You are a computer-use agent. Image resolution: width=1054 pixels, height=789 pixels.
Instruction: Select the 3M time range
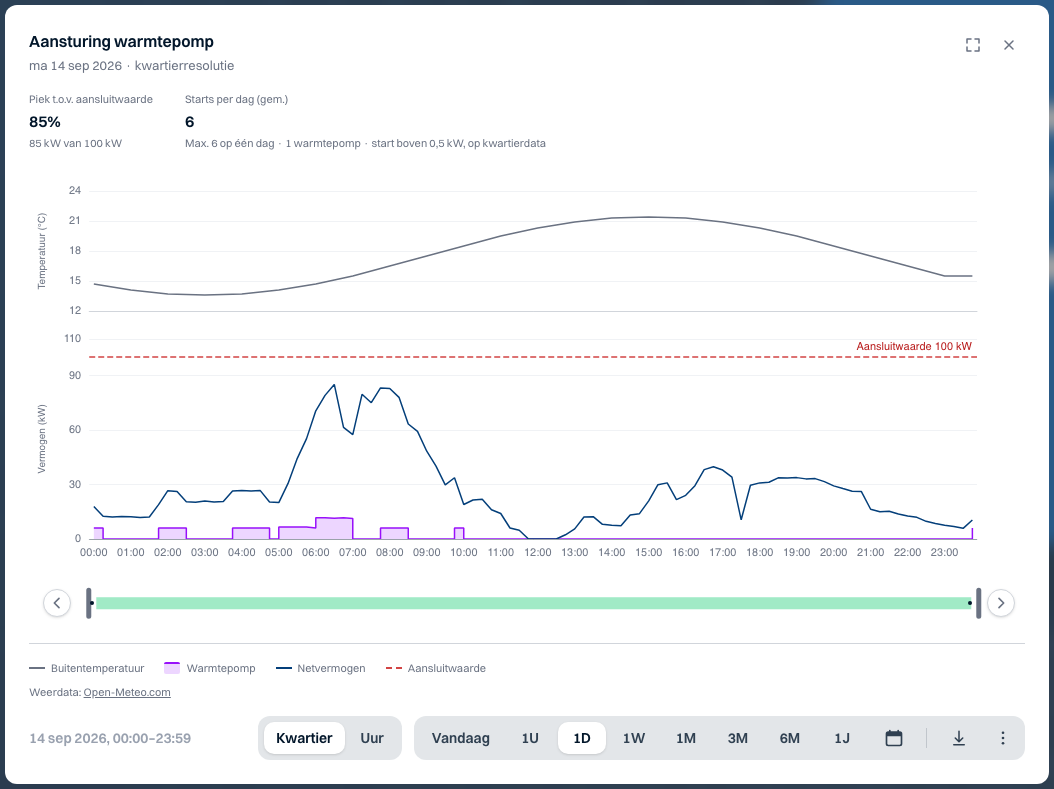click(737, 738)
